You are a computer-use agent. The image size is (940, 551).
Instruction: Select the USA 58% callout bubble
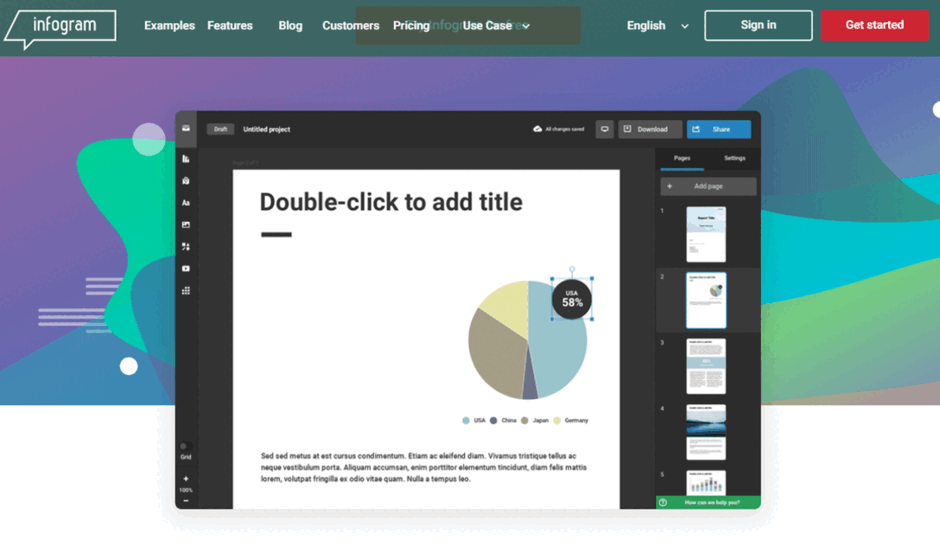pyautogui.click(x=572, y=299)
